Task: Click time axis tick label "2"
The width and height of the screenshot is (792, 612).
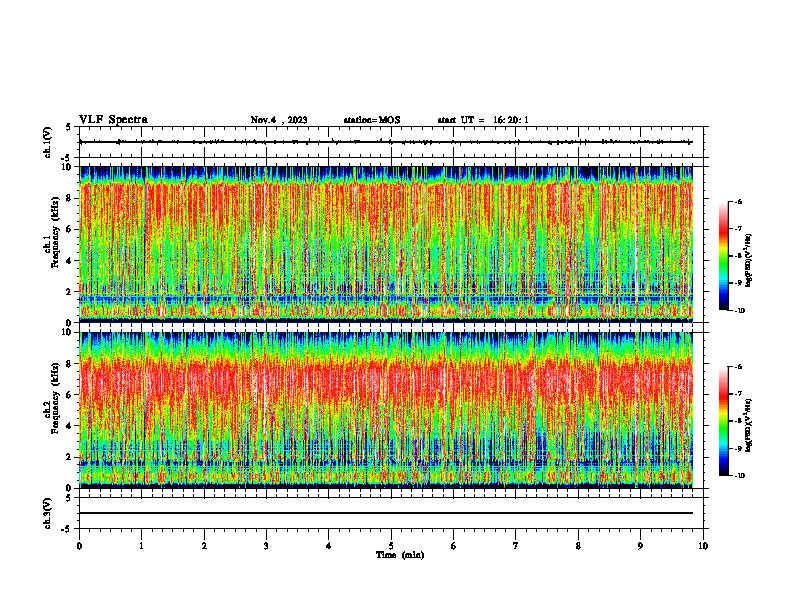Action: (x=204, y=546)
